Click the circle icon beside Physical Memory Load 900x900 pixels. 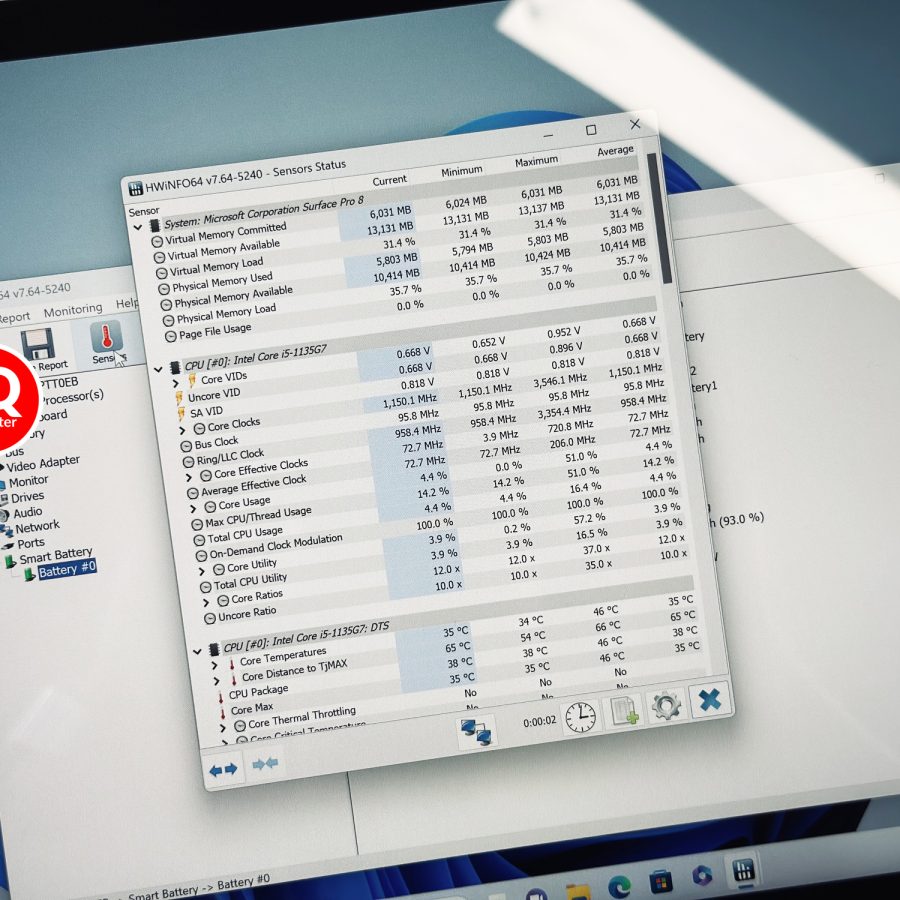168,320
